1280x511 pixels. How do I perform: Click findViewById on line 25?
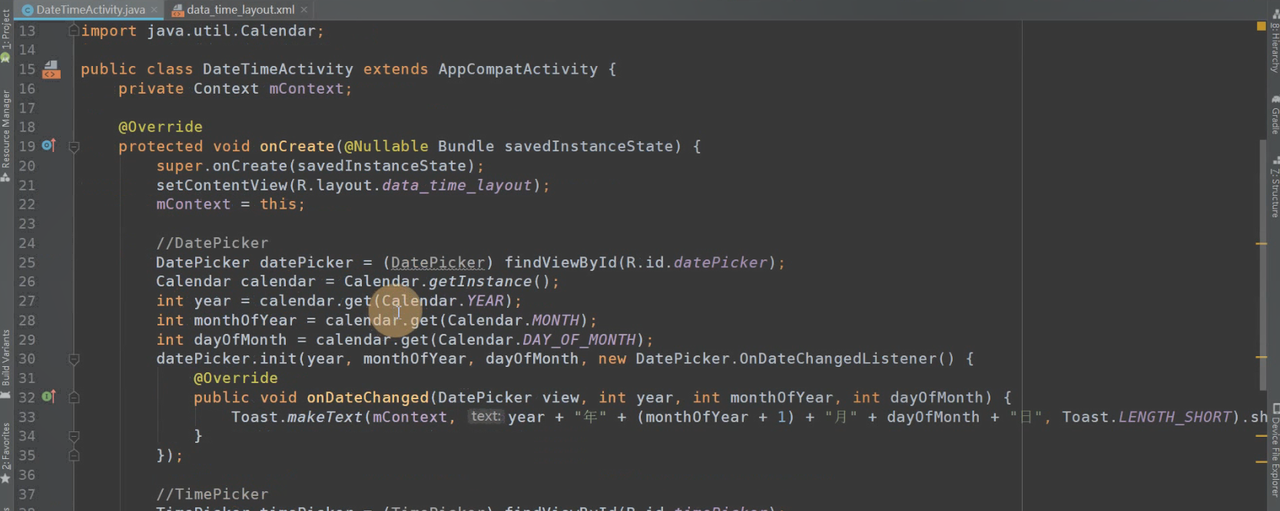pyautogui.click(x=560, y=263)
